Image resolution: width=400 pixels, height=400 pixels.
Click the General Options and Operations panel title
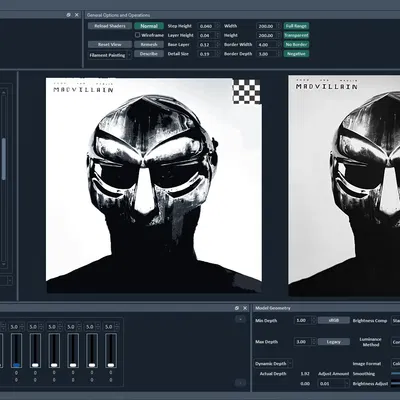click(118, 15)
